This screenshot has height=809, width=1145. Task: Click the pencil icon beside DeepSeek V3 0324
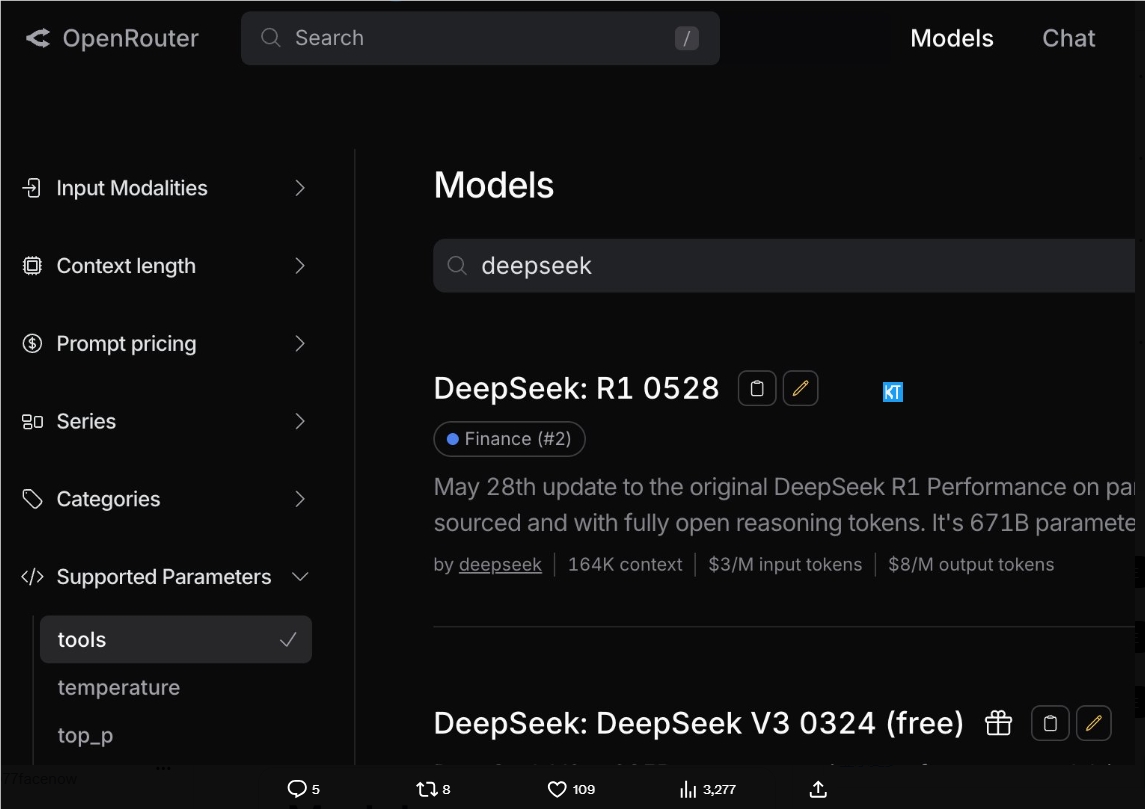(x=1093, y=723)
